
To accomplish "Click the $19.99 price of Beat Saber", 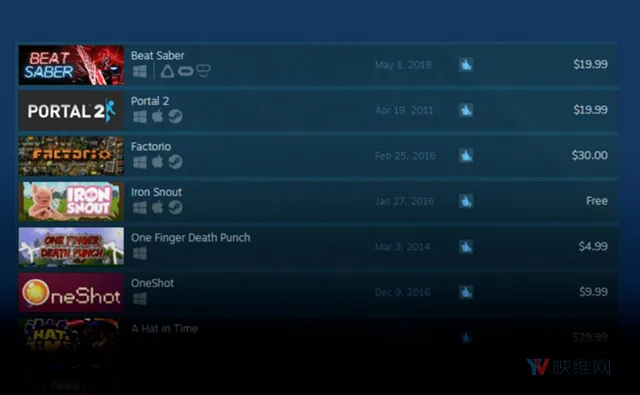I will [x=590, y=64].
